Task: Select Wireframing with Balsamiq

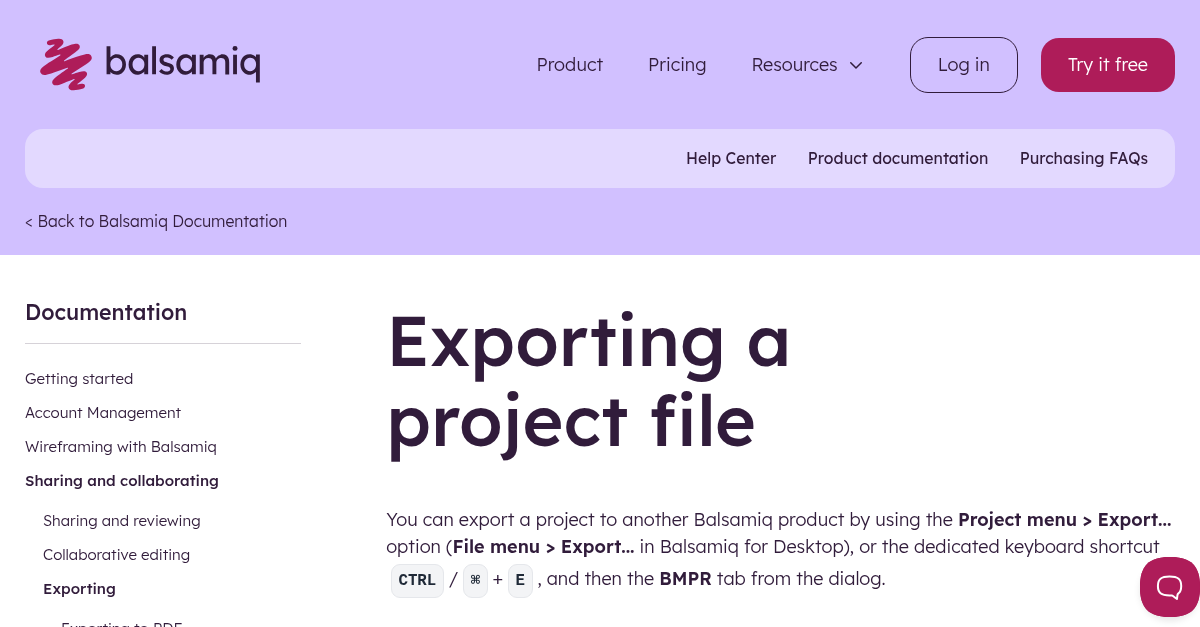Action: point(120,446)
